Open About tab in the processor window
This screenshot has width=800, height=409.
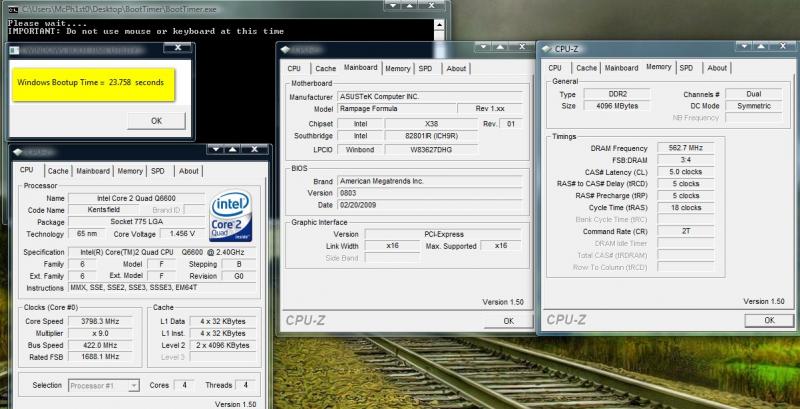pyautogui.click(x=189, y=171)
